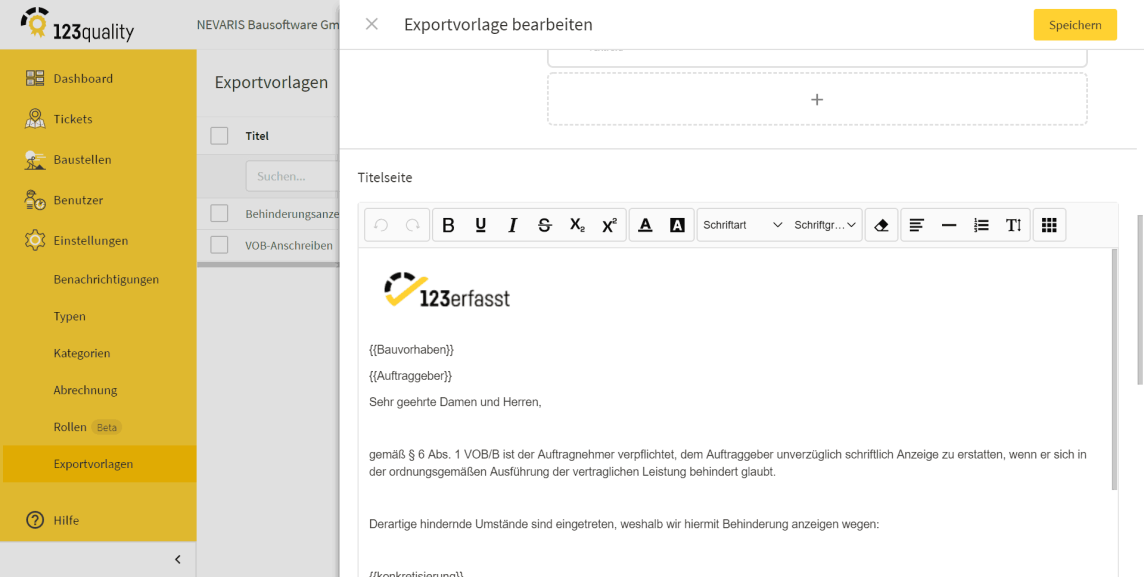Apply underline formatting
Image resolution: width=1144 pixels, height=577 pixels.
[x=481, y=225]
